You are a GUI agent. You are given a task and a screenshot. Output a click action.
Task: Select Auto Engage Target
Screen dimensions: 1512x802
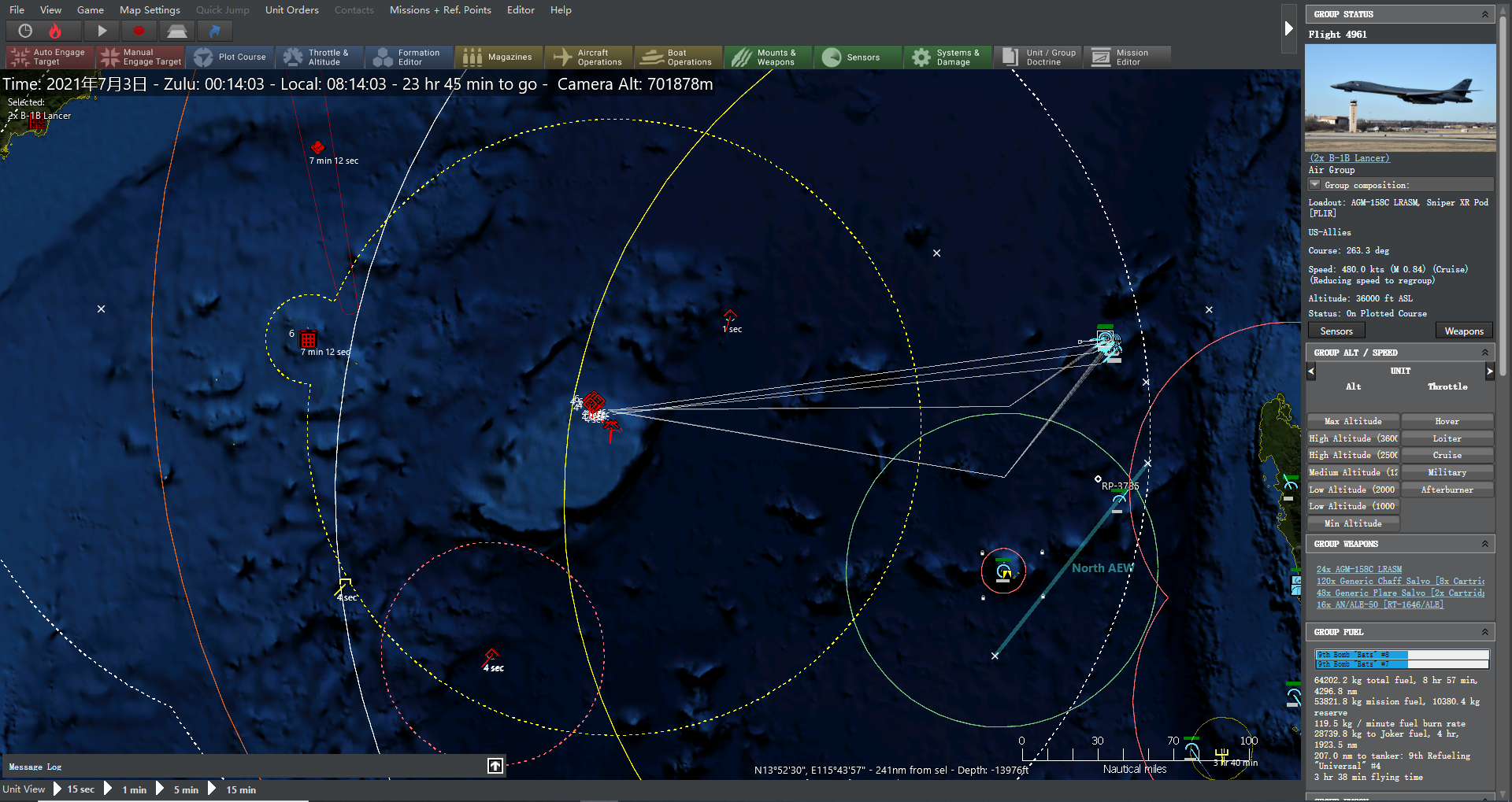tap(50, 57)
